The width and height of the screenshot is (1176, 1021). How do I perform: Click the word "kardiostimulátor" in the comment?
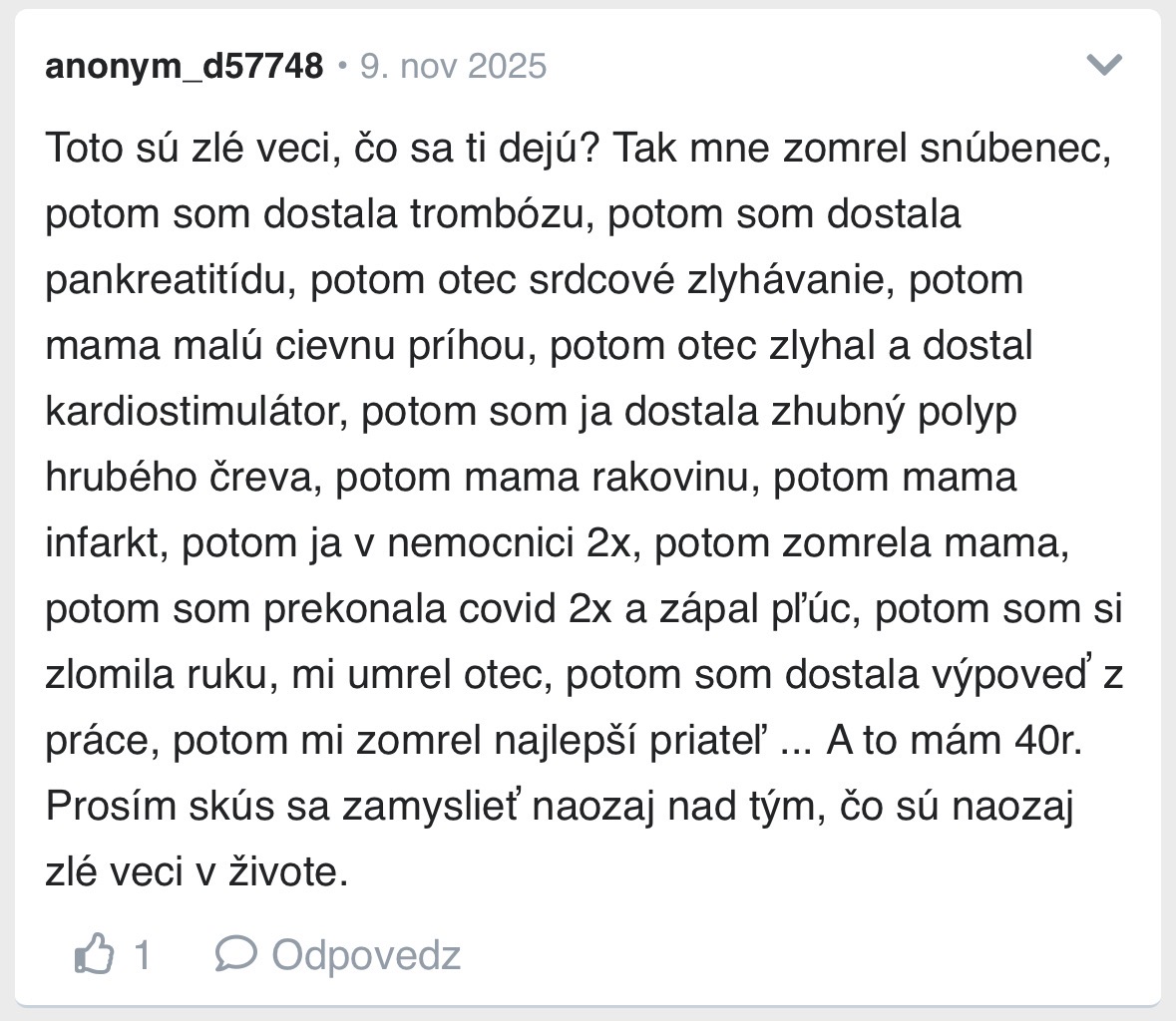pyautogui.click(x=194, y=412)
